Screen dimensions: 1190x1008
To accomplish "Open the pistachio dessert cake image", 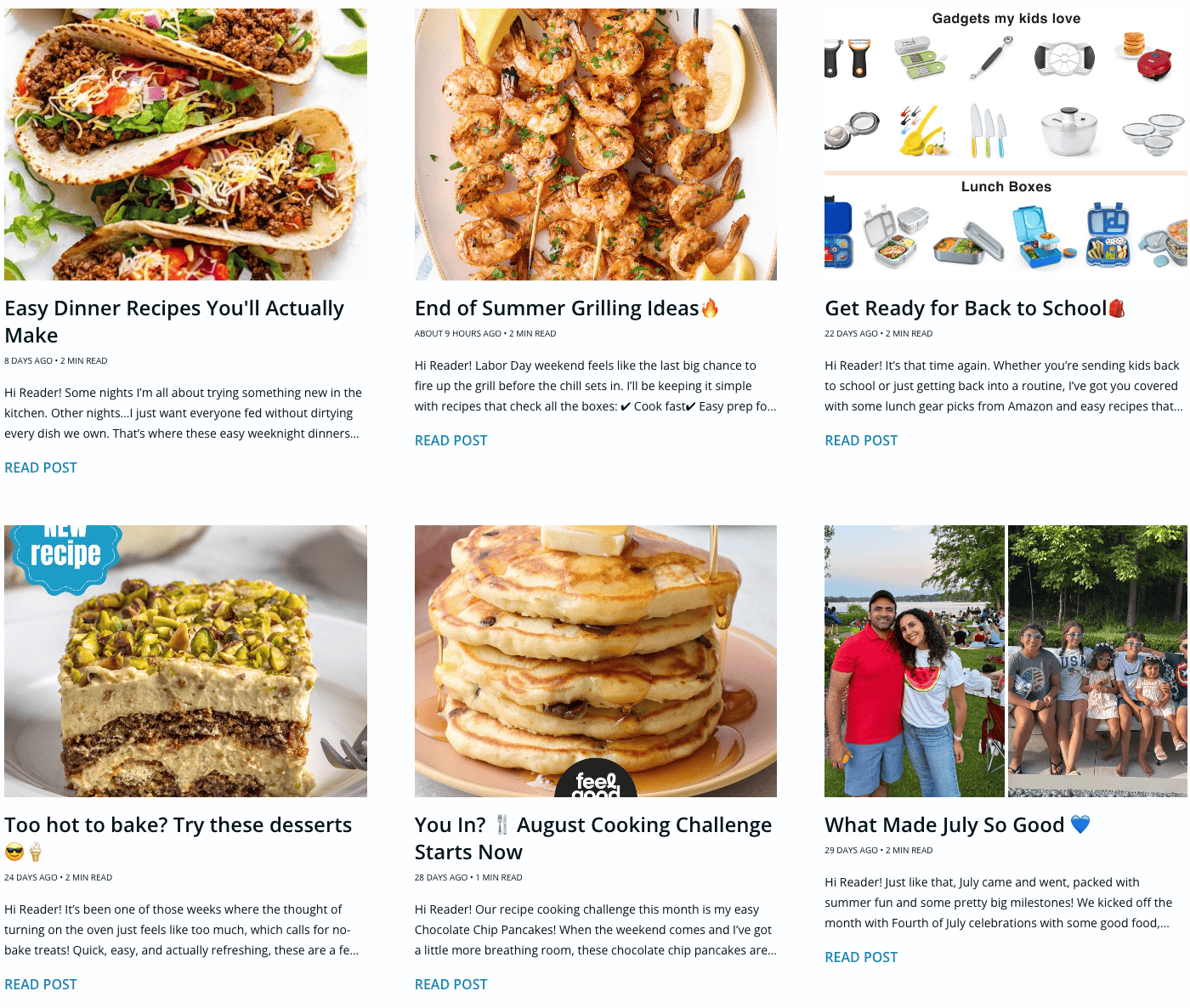I will click(x=185, y=661).
